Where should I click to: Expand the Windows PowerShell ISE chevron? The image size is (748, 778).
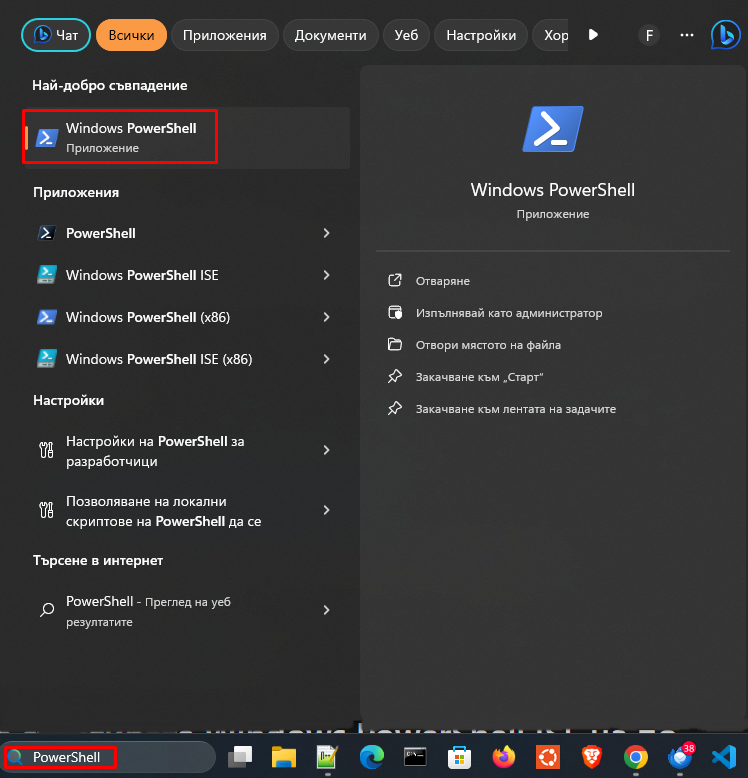pos(326,275)
